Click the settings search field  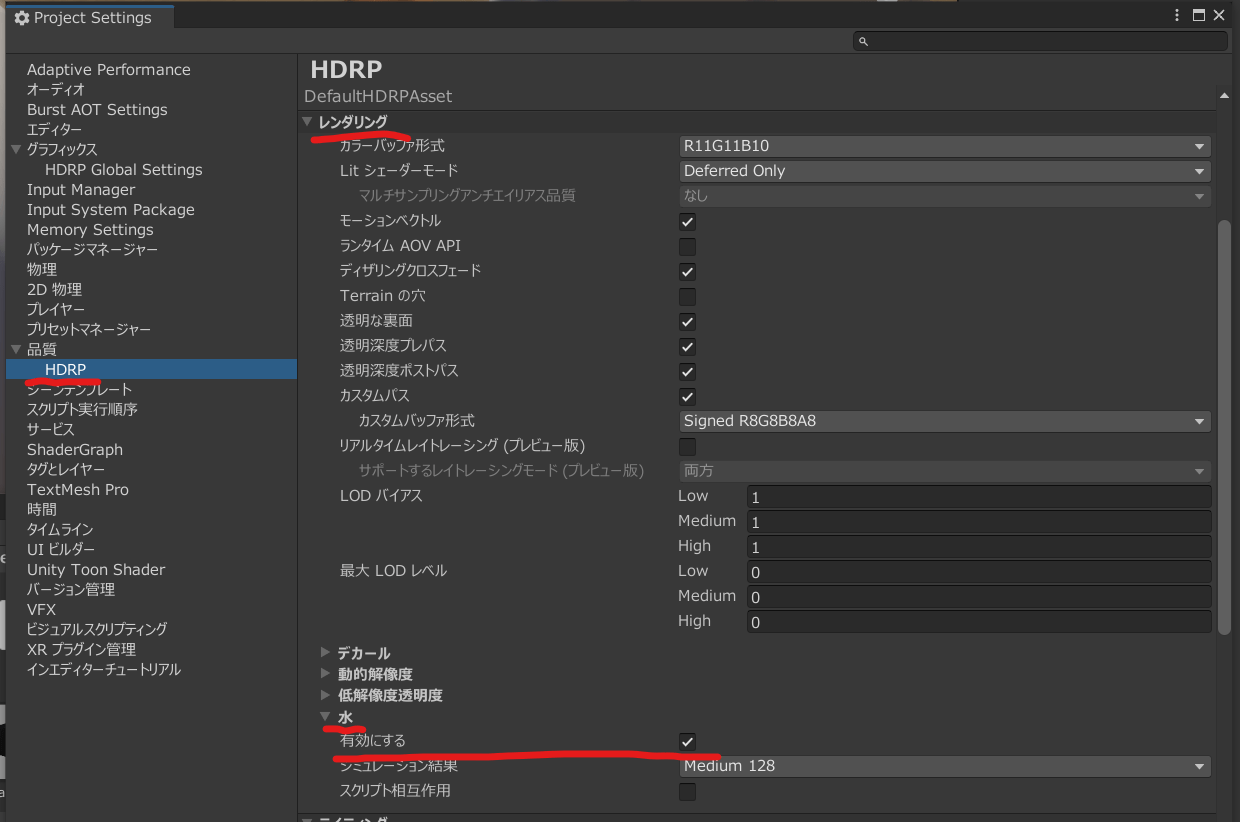(1040, 41)
